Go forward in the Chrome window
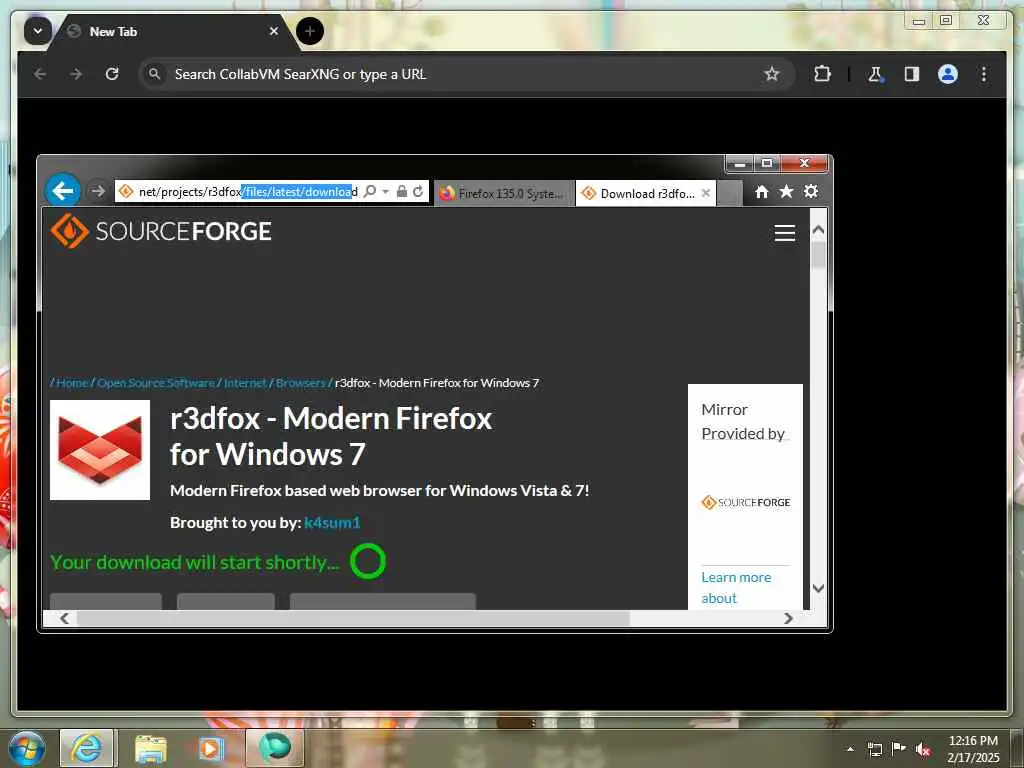Viewport: 1024px width, 768px height. click(76, 74)
